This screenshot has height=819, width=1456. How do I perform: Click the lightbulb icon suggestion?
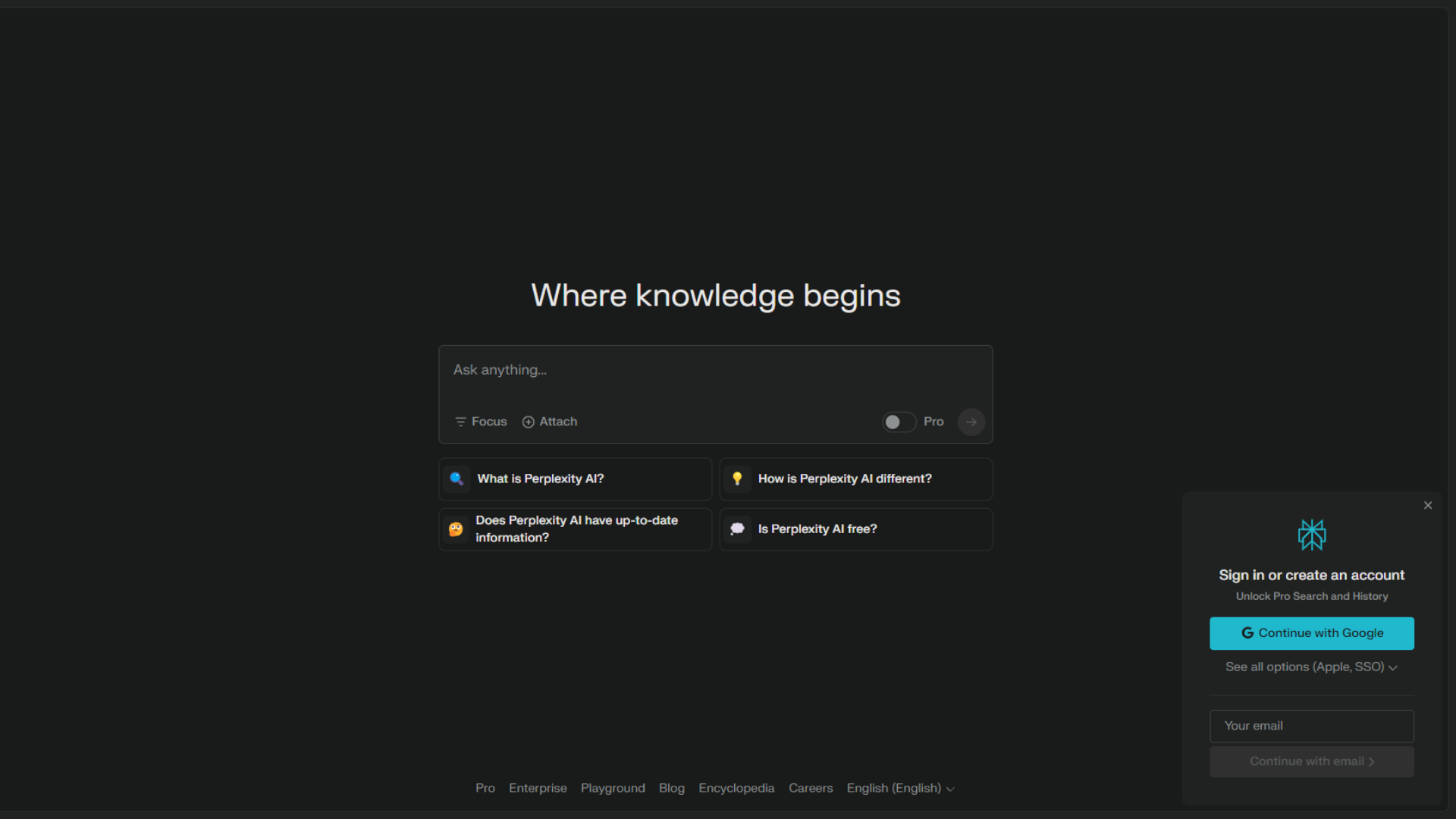tap(737, 479)
